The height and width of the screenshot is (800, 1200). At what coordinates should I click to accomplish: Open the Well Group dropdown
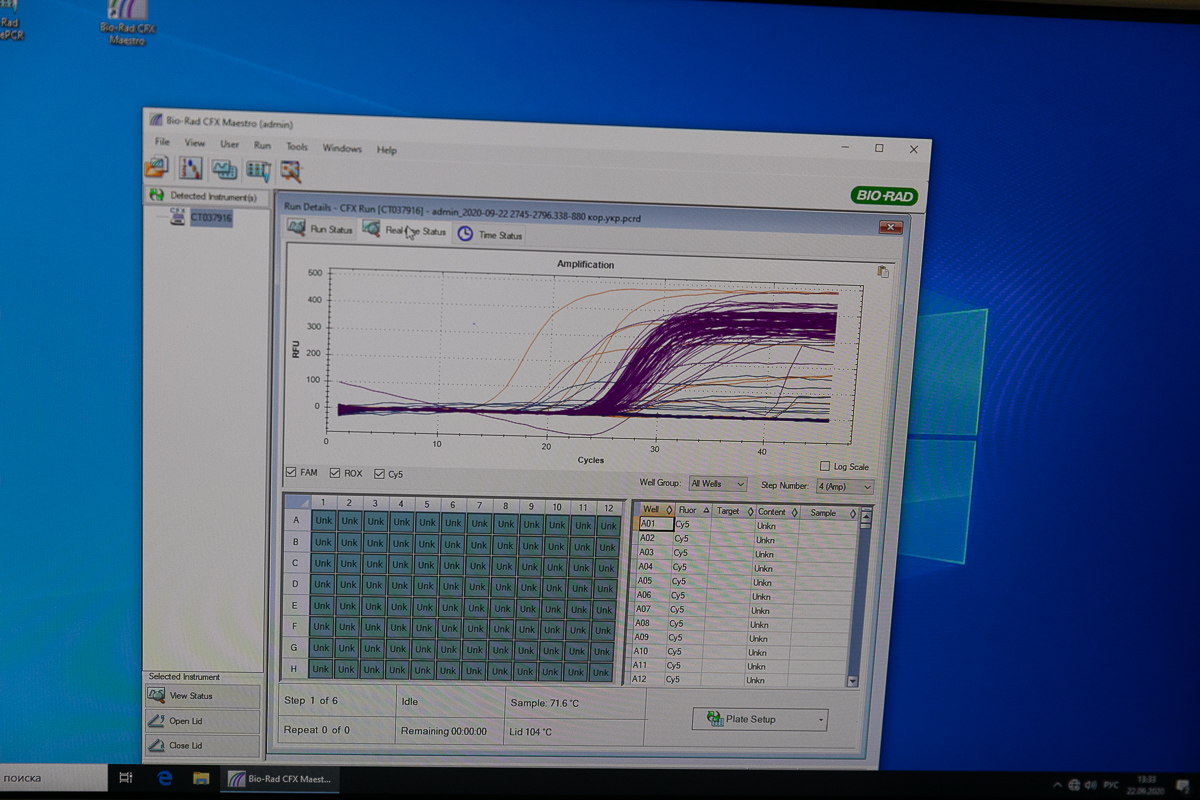717,484
